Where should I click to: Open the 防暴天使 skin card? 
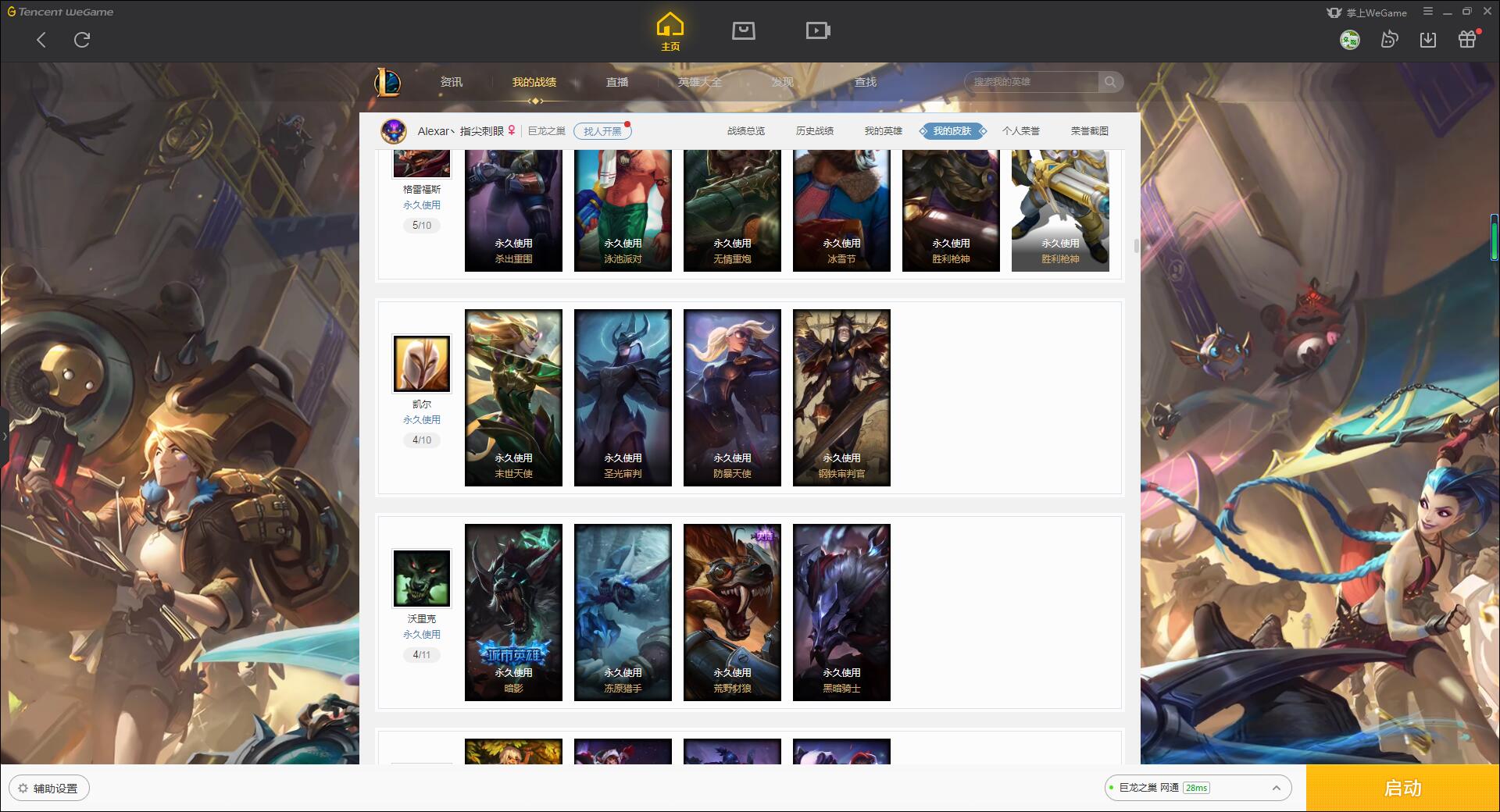732,397
